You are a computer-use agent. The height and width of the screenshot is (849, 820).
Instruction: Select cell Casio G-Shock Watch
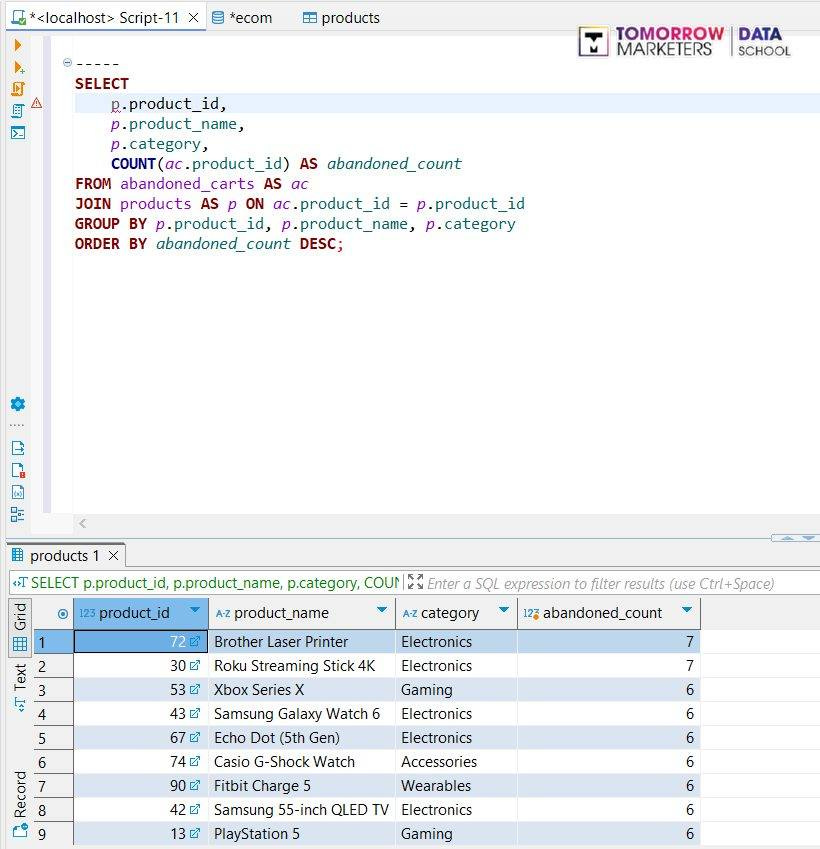(x=302, y=762)
